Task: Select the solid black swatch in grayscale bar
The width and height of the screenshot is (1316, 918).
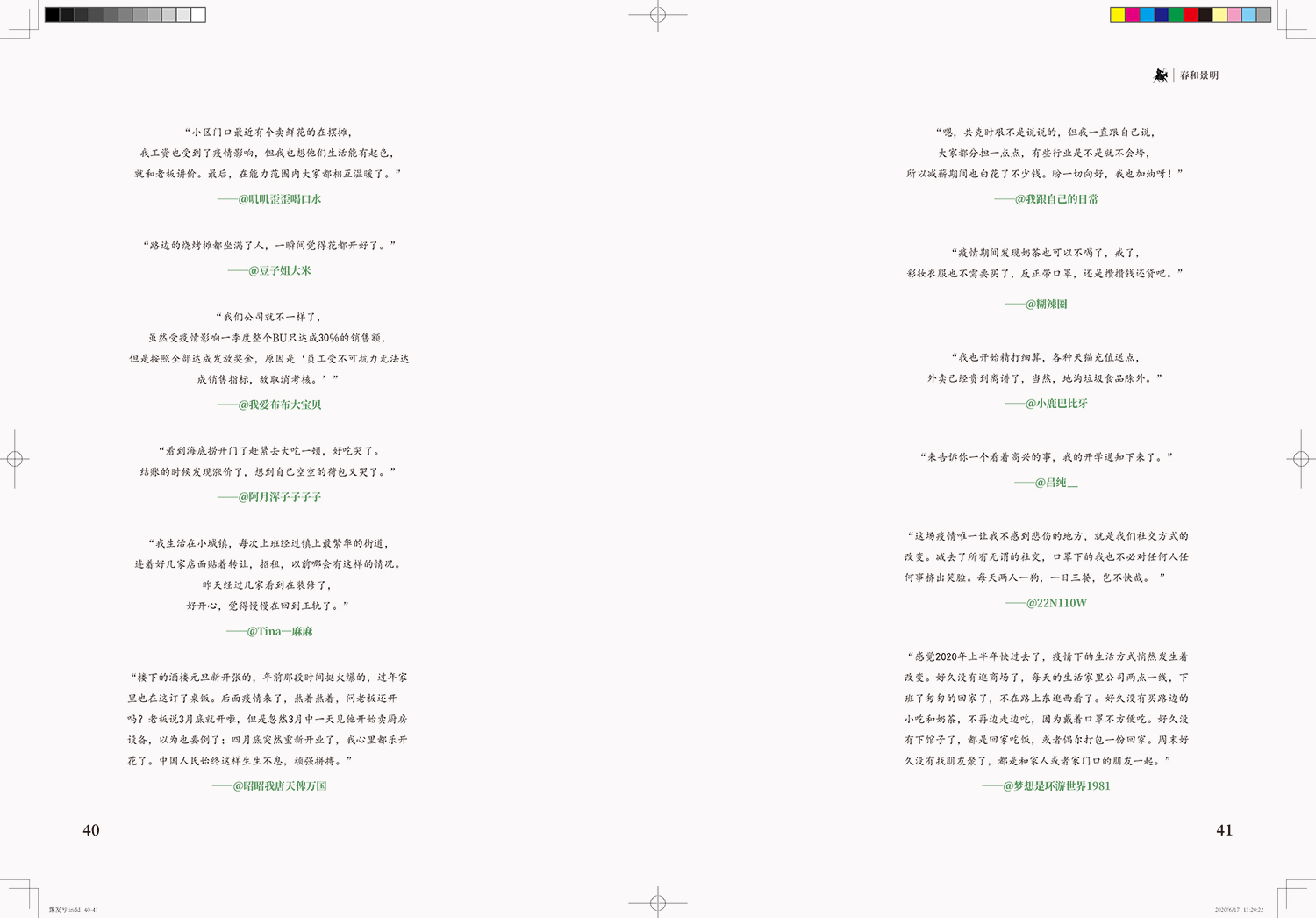Action: 53,15
